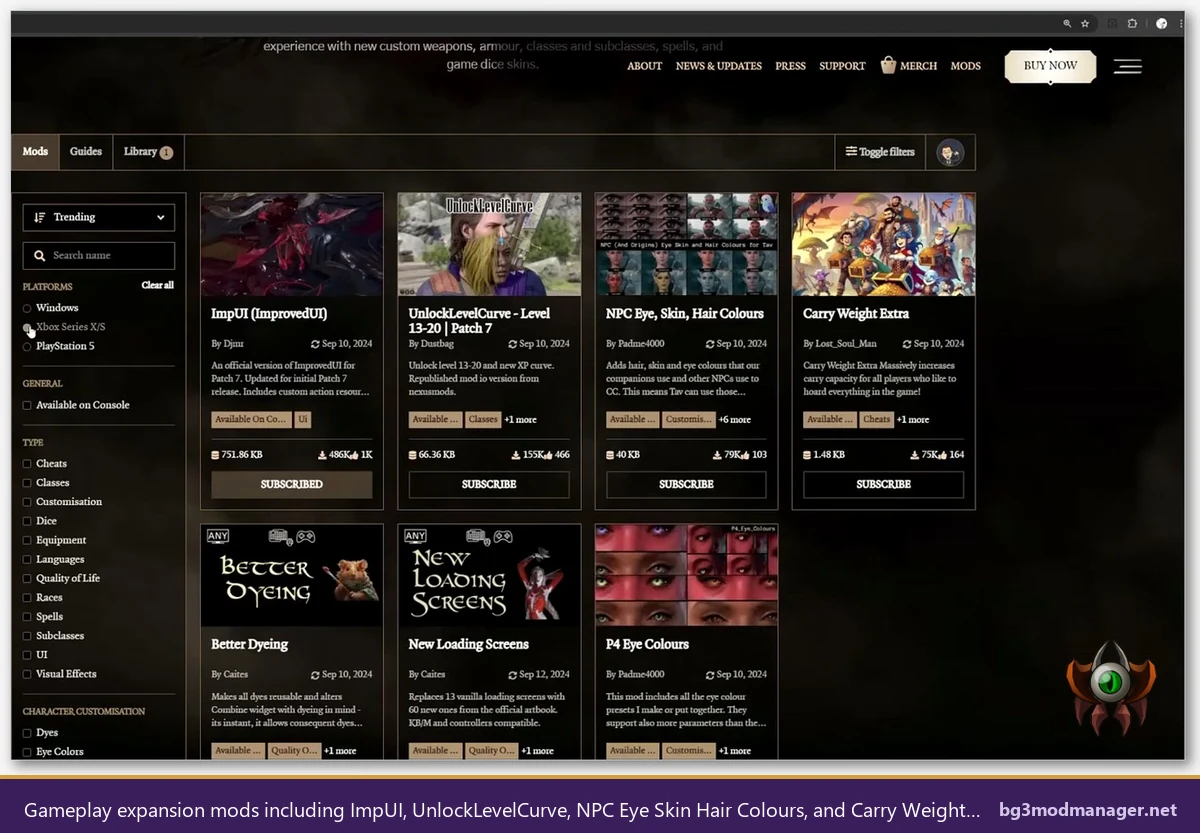Viewport: 1200px width, 833px height.
Task: Check the Equipment type filter
Action: (27, 540)
